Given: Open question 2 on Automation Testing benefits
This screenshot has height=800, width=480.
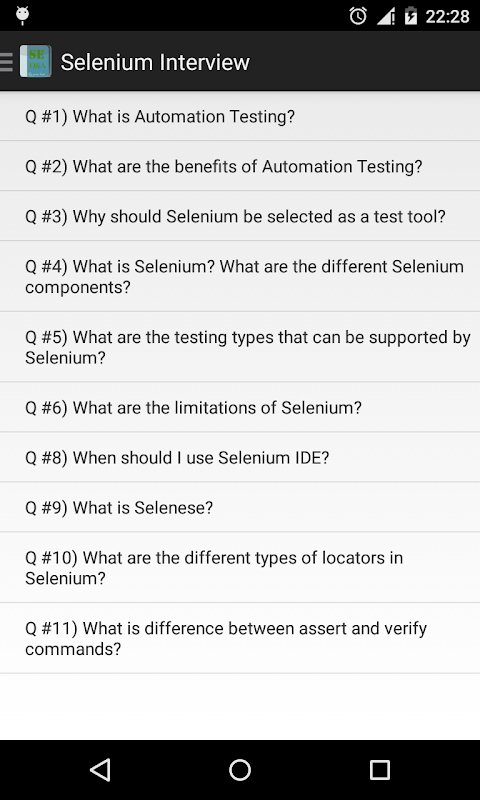Looking at the screenshot, I should (x=240, y=166).
